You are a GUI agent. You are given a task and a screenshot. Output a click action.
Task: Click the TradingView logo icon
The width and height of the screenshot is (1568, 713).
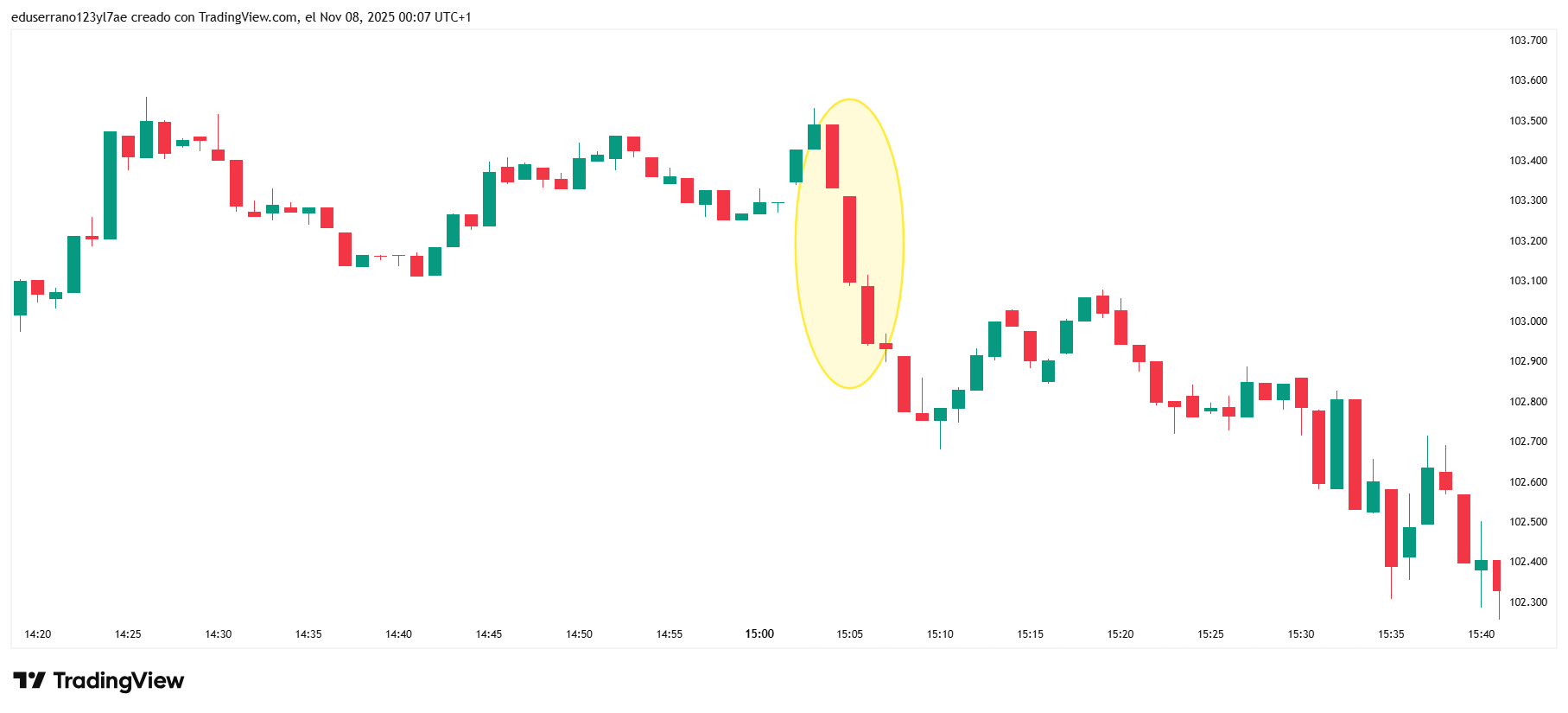pos(29,681)
